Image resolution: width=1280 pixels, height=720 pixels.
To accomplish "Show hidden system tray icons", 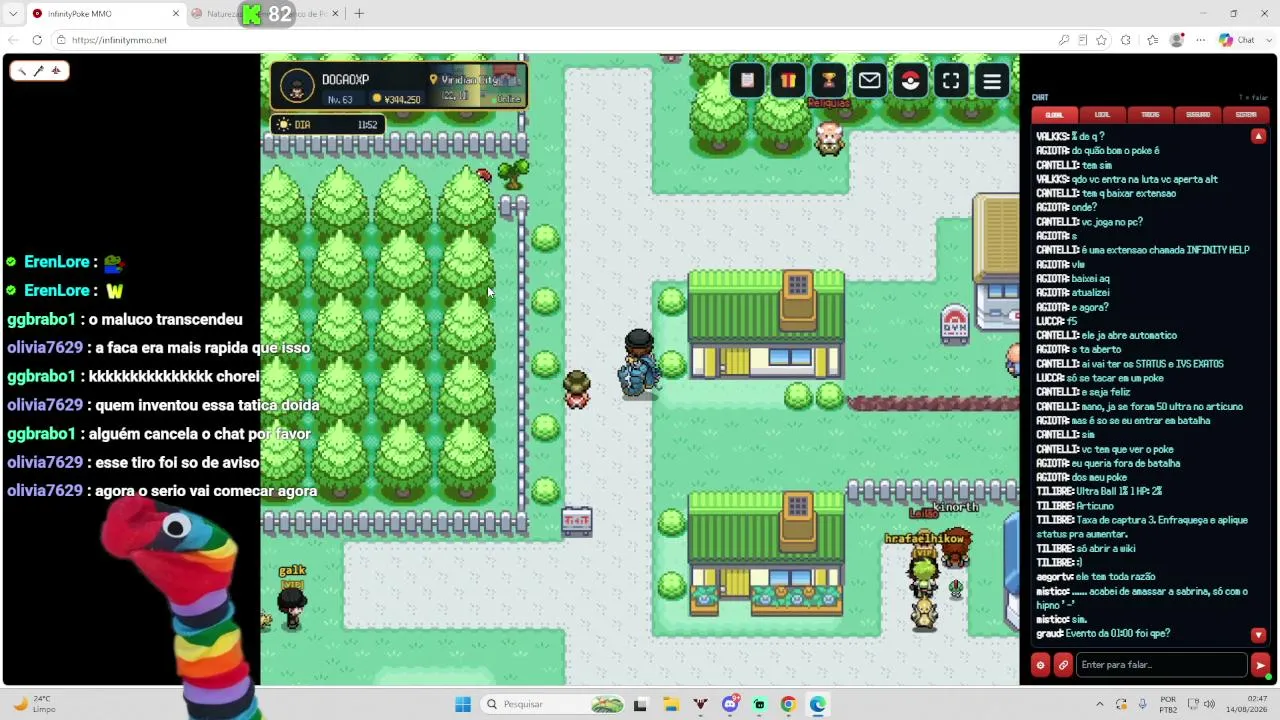I will [x=1100, y=704].
